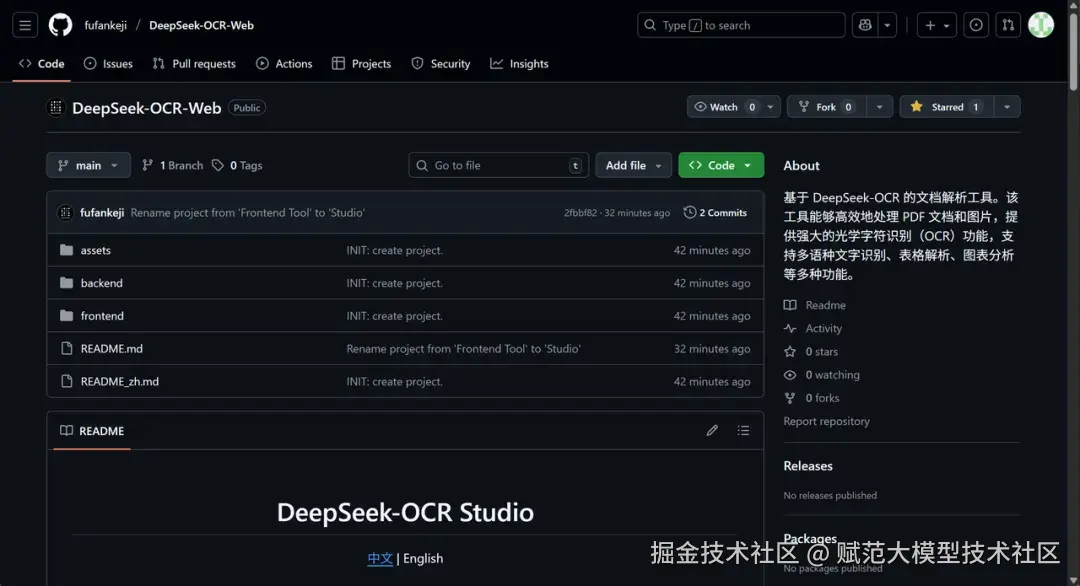Open the Copilot dropdown arrow

(x=887, y=25)
